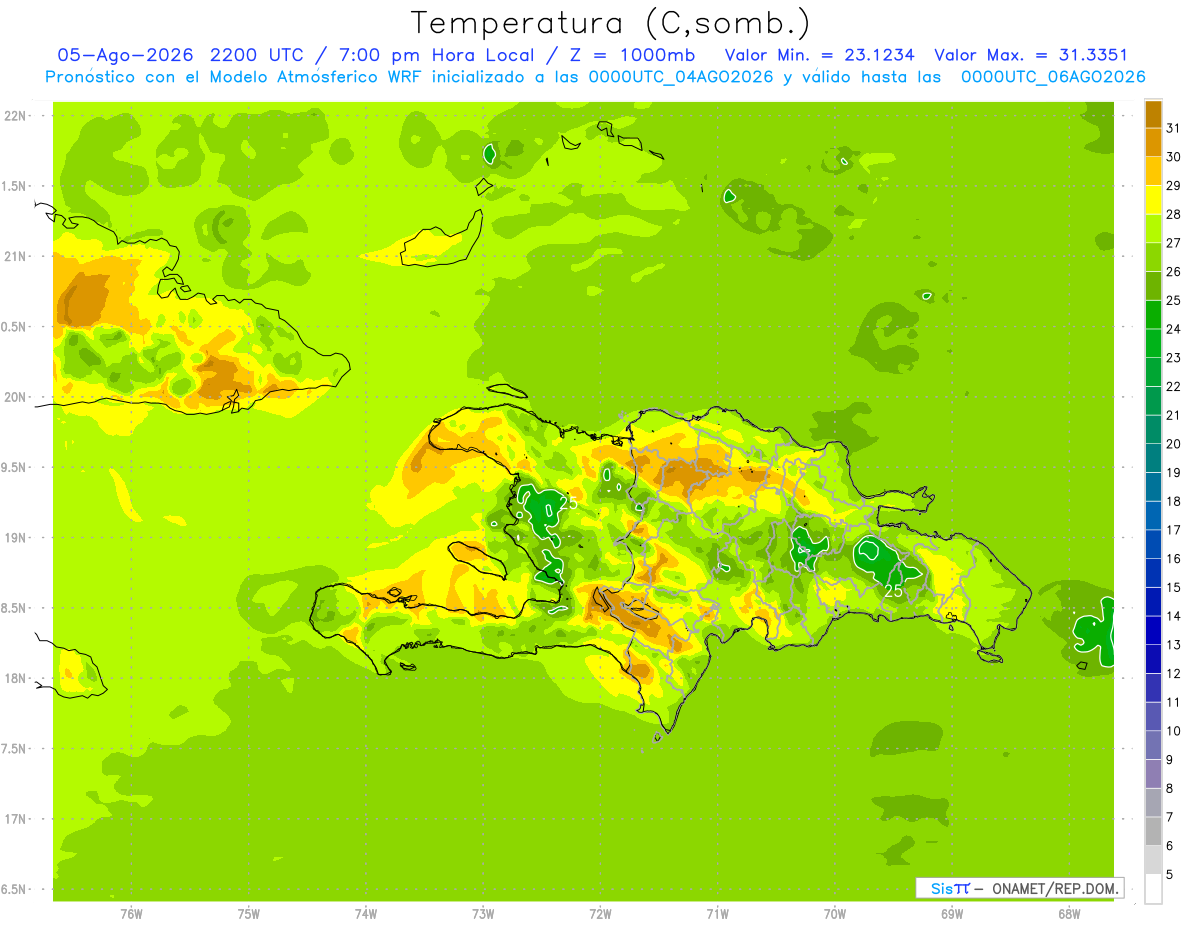Pick legend color between 27 and 28

pos(1153,229)
